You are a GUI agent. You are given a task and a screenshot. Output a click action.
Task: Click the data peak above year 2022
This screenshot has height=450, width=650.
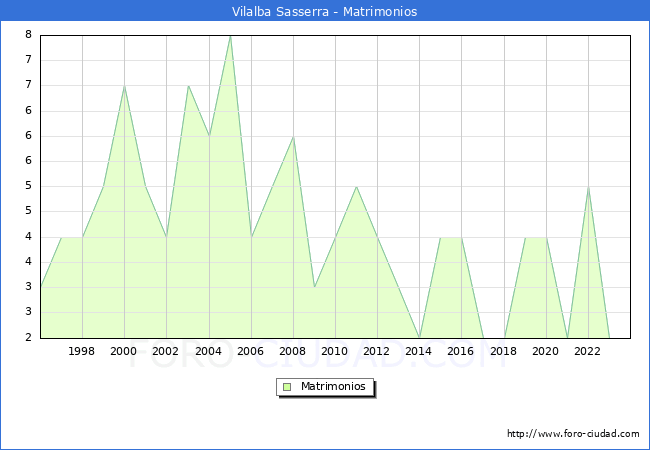(588, 187)
